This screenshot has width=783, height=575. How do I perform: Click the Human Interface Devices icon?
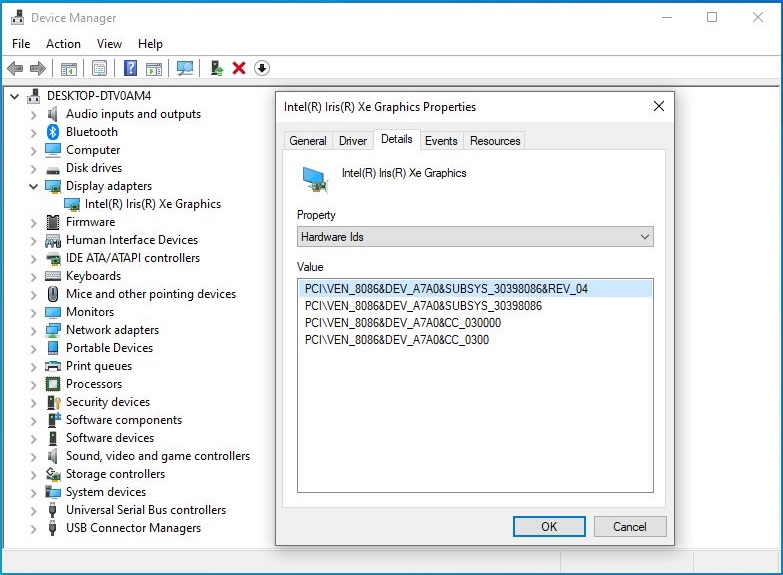click(x=53, y=240)
